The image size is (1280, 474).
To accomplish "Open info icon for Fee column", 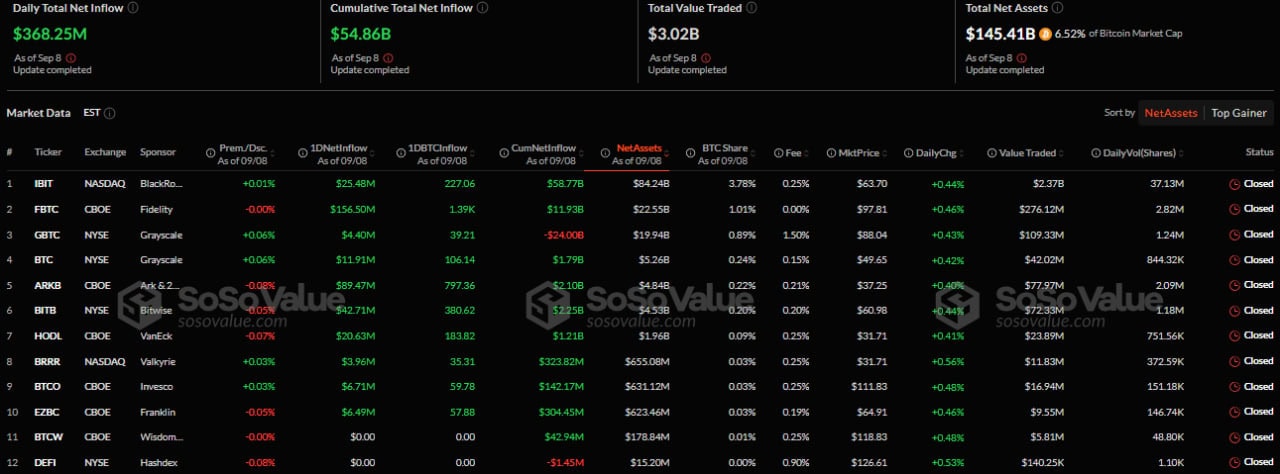I will (x=779, y=153).
